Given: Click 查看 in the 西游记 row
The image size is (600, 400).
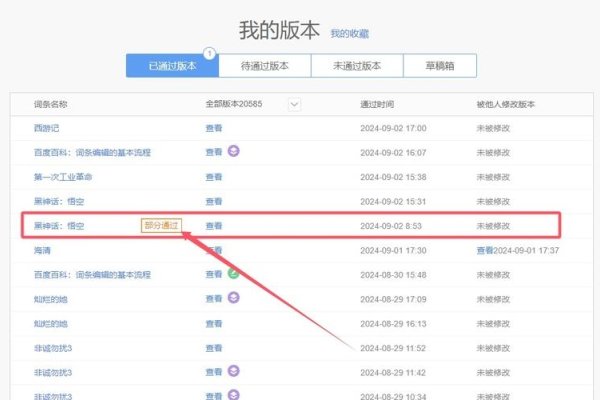Looking at the screenshot, I should tap(214, 128).
